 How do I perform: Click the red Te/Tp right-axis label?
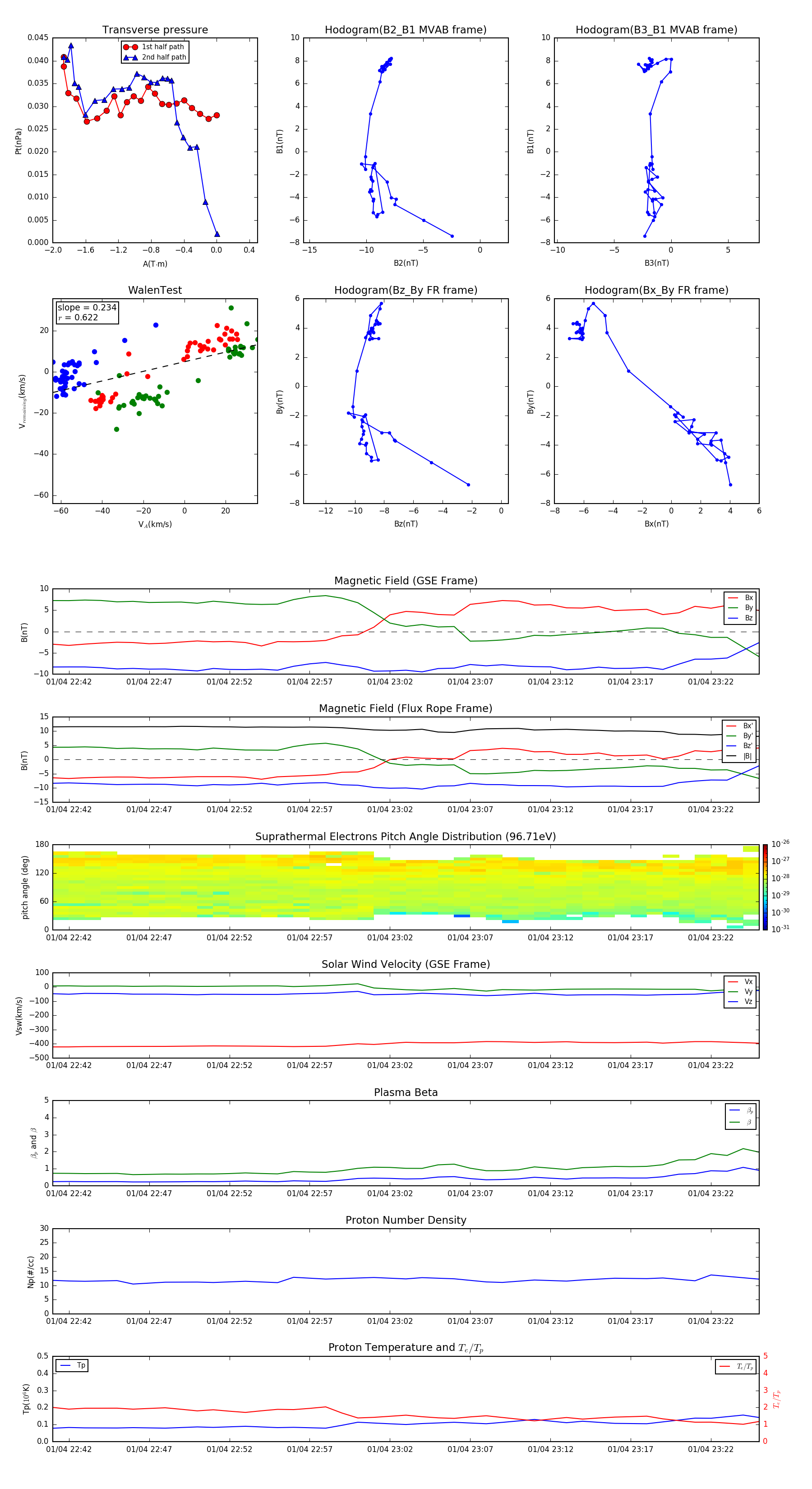777,1399
